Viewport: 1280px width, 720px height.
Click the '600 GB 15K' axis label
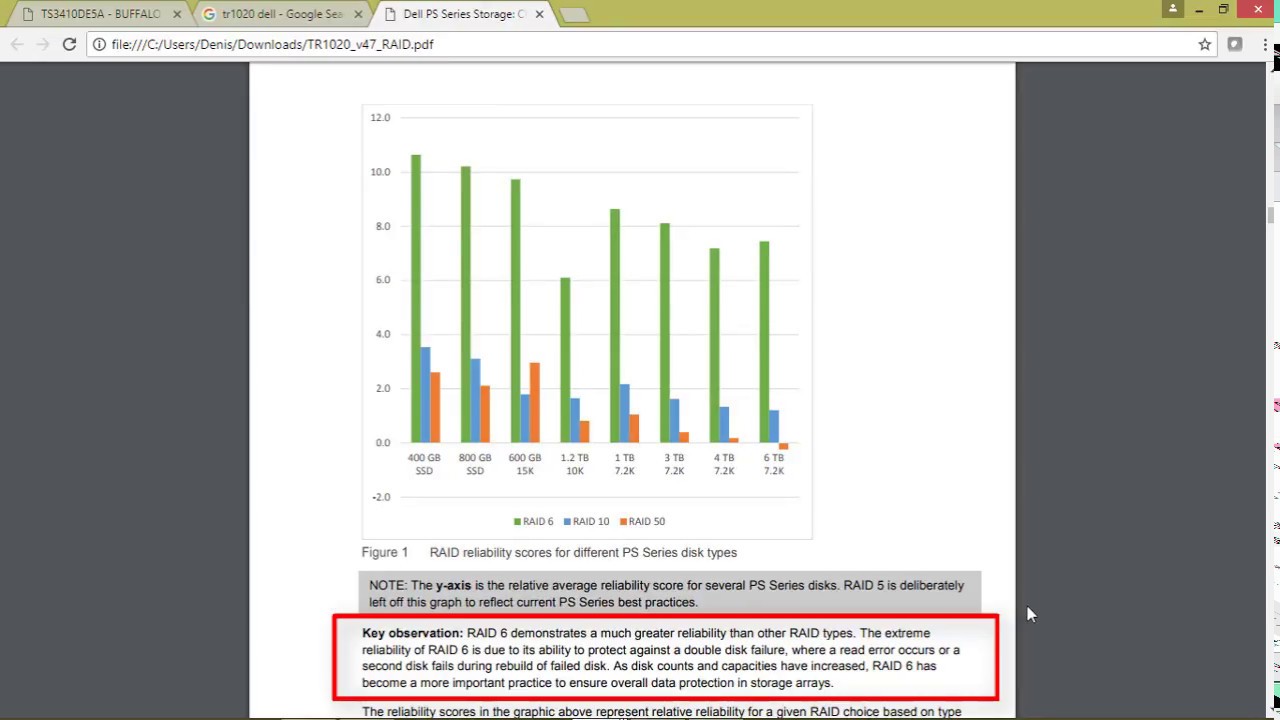click(x=525, y=464)
